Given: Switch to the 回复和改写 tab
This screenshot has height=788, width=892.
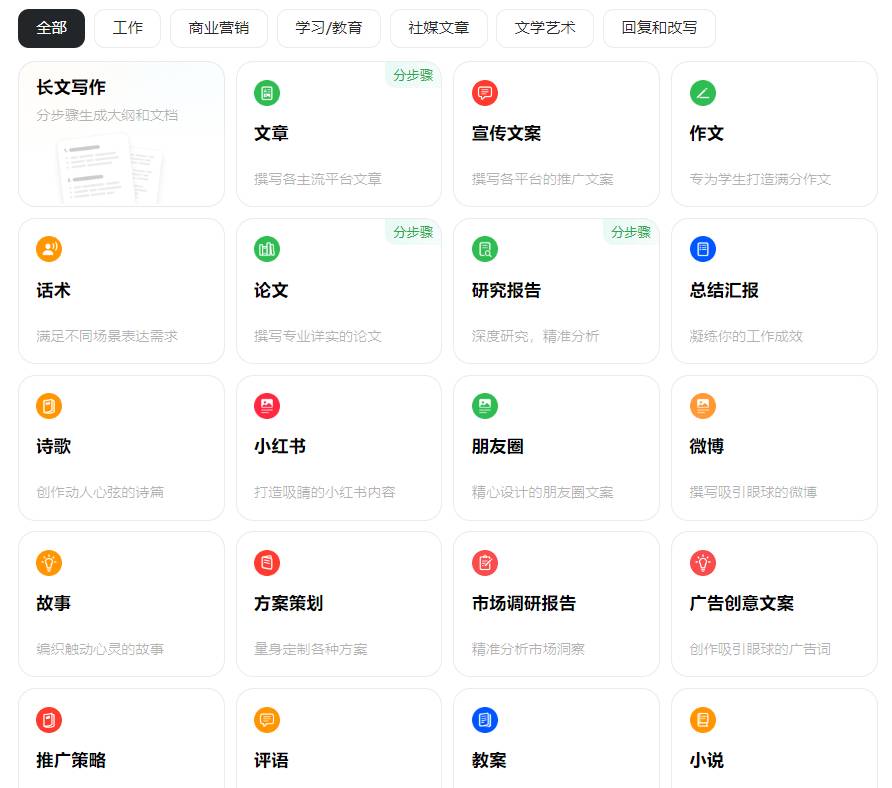Looking at the screenshot, I should pos(659,28).
